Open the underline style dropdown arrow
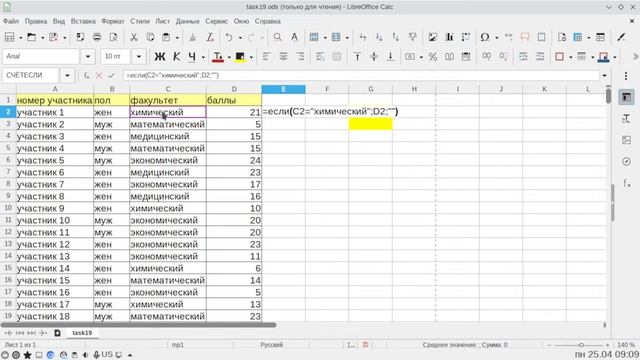640x360 pixels. pyautogui.click(x=203, y=57)
